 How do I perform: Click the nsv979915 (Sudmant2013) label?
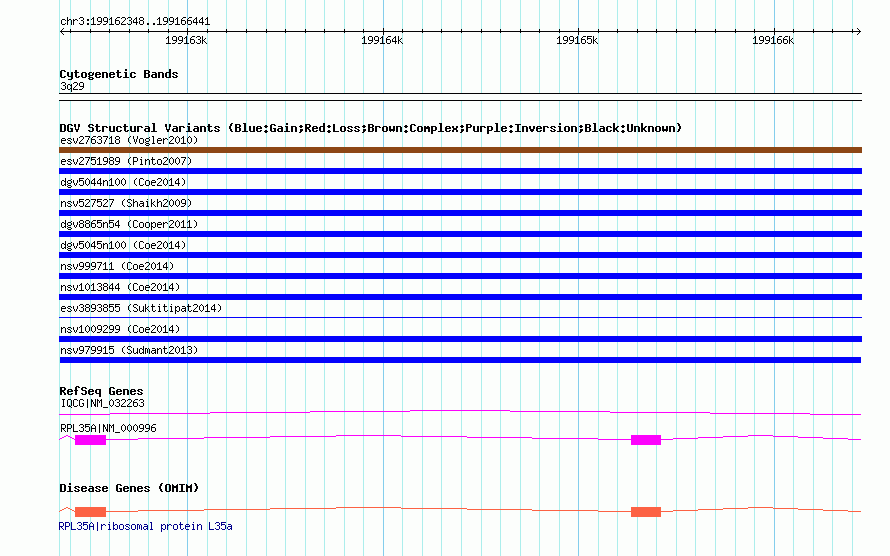[129, 350]
